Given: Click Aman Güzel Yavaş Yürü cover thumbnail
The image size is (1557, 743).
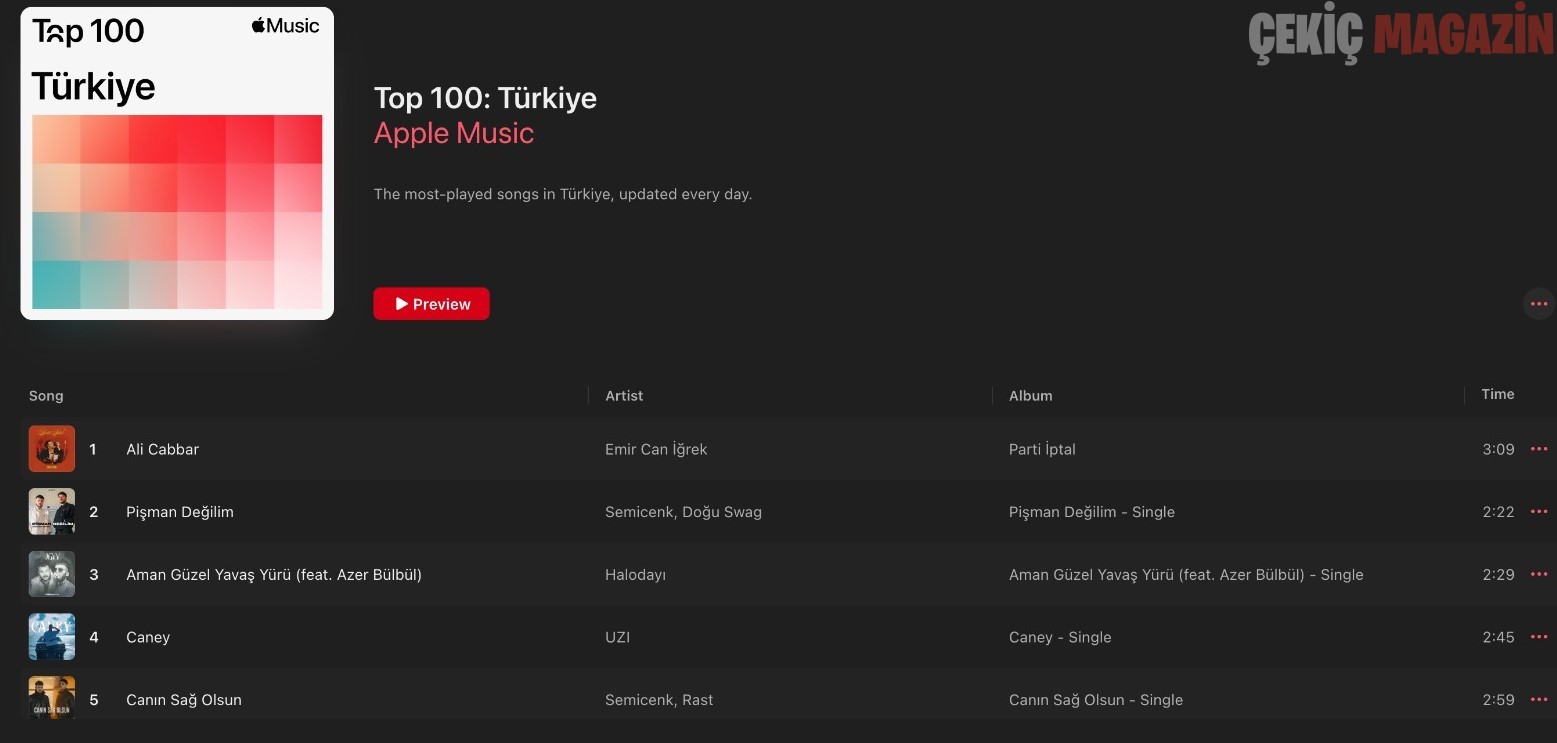Looking at the screenshot, I should [x=52, y=574].
